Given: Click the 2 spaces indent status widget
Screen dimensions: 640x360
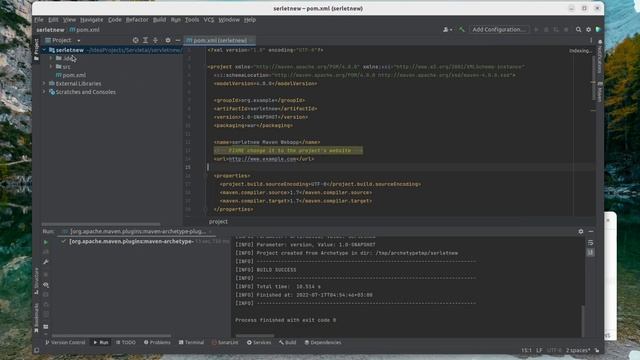Looking at the screenshot, I should coord(577,350).
